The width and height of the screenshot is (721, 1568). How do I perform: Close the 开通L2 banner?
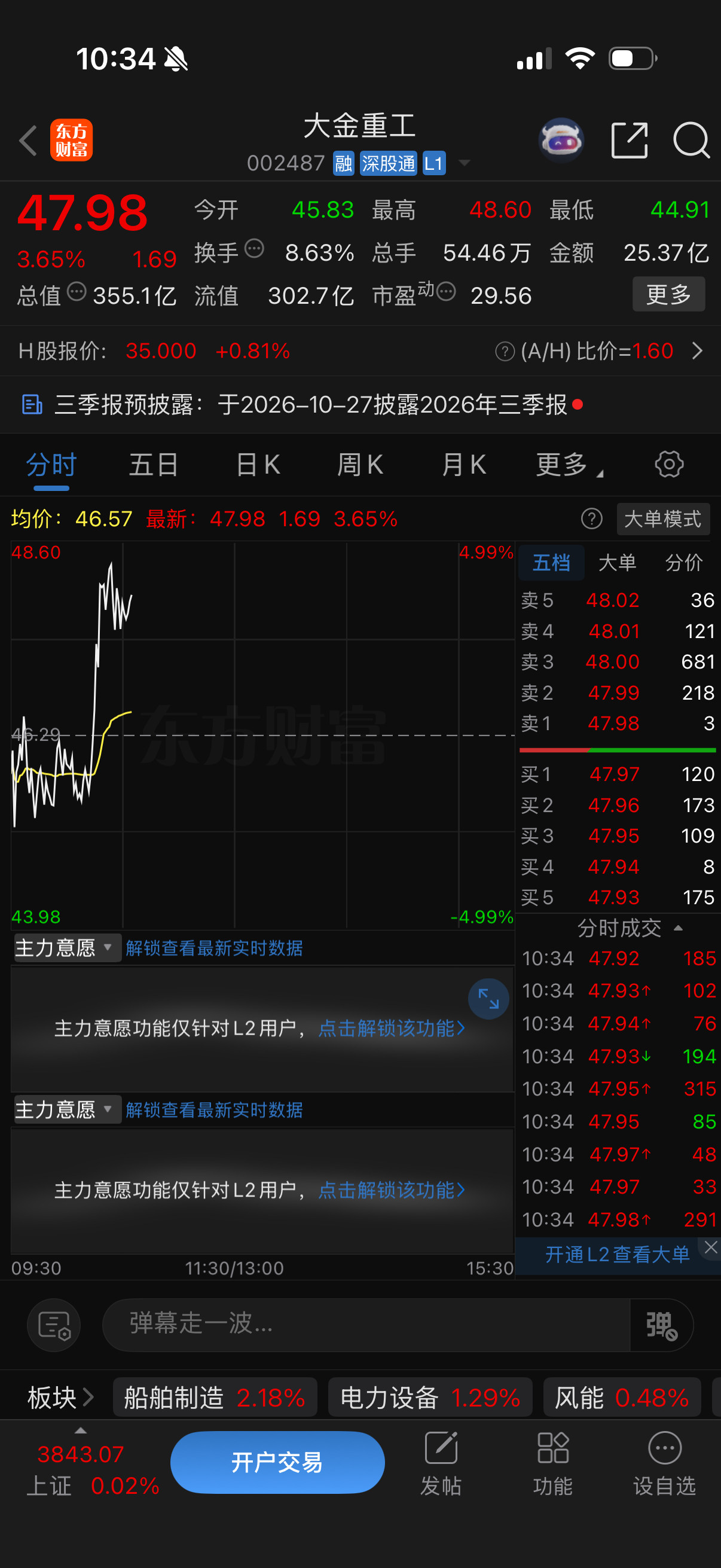point(711,1248)
